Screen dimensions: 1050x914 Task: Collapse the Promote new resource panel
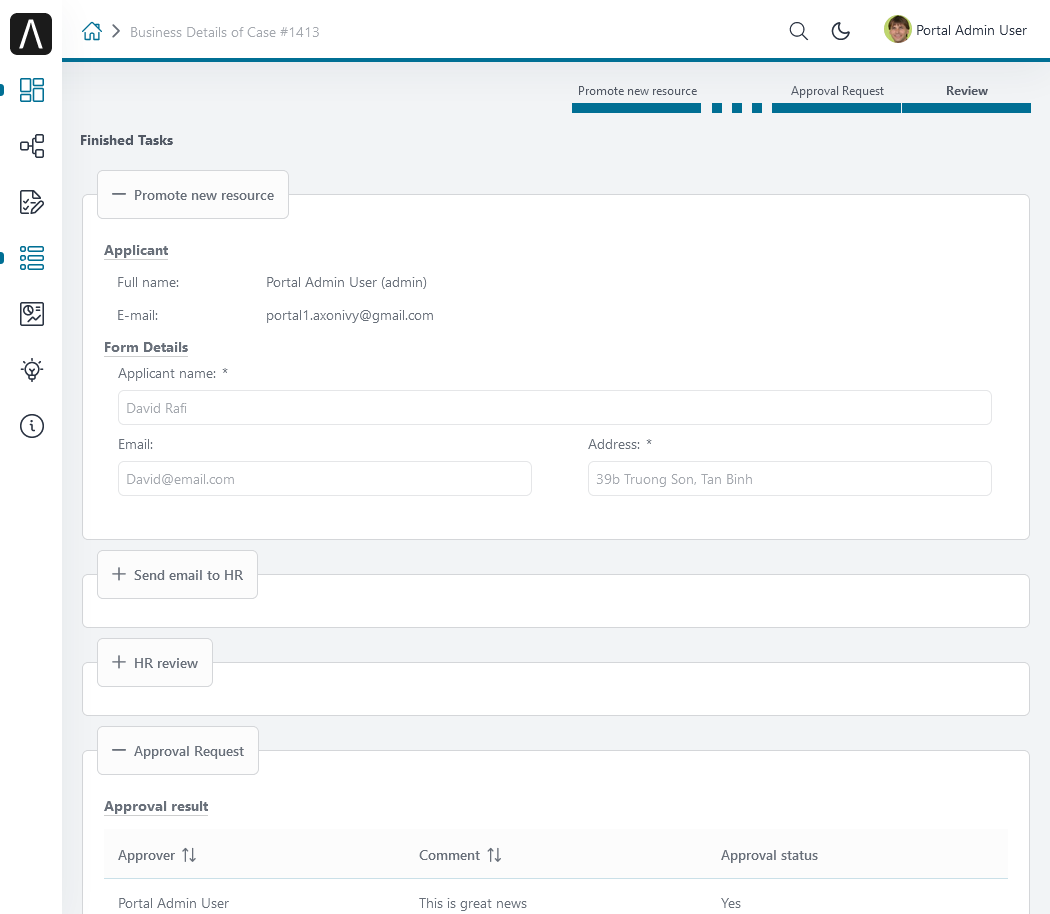click(x=193, y=195)
